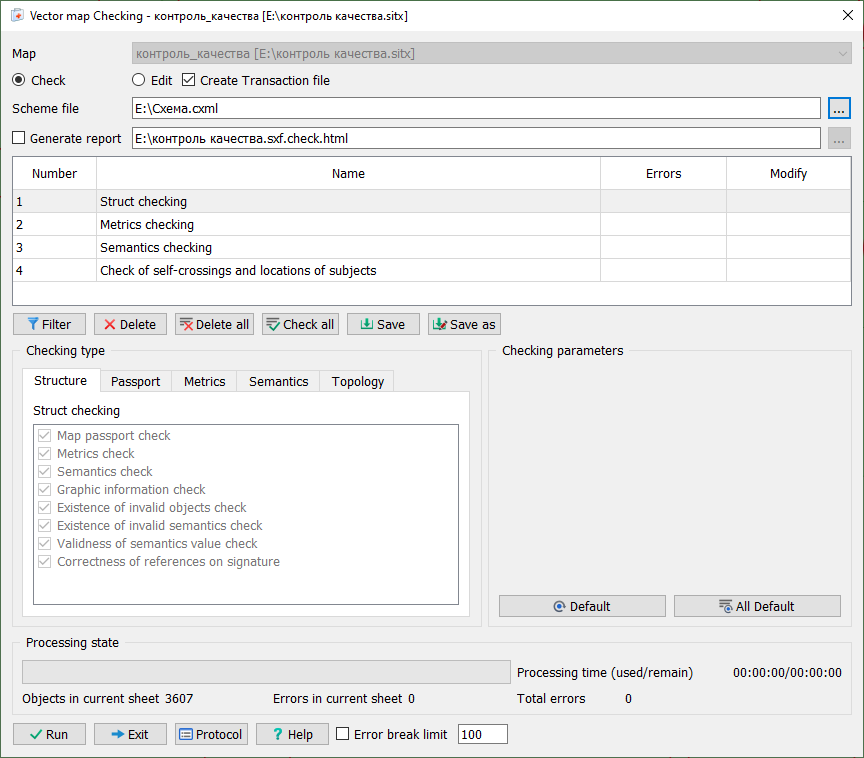Save the checking scheme
Viewport: 864px width, 758px height.
[383, 324]
